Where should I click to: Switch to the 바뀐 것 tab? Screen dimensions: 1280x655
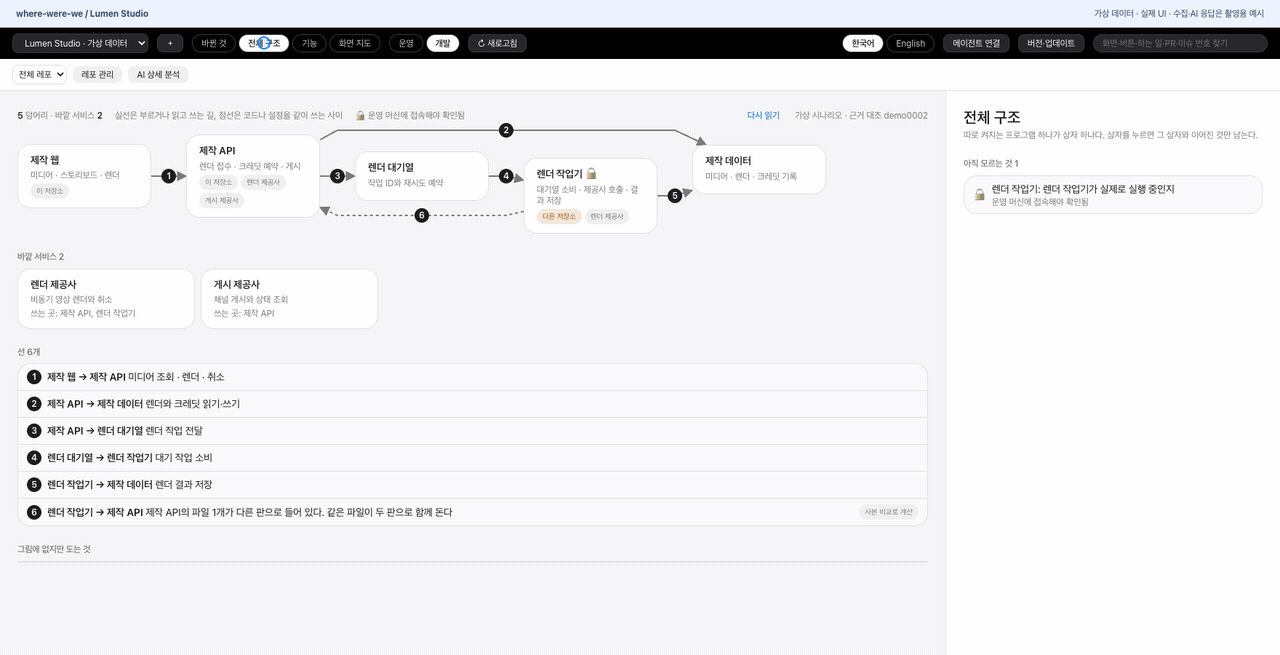point(214,43)
